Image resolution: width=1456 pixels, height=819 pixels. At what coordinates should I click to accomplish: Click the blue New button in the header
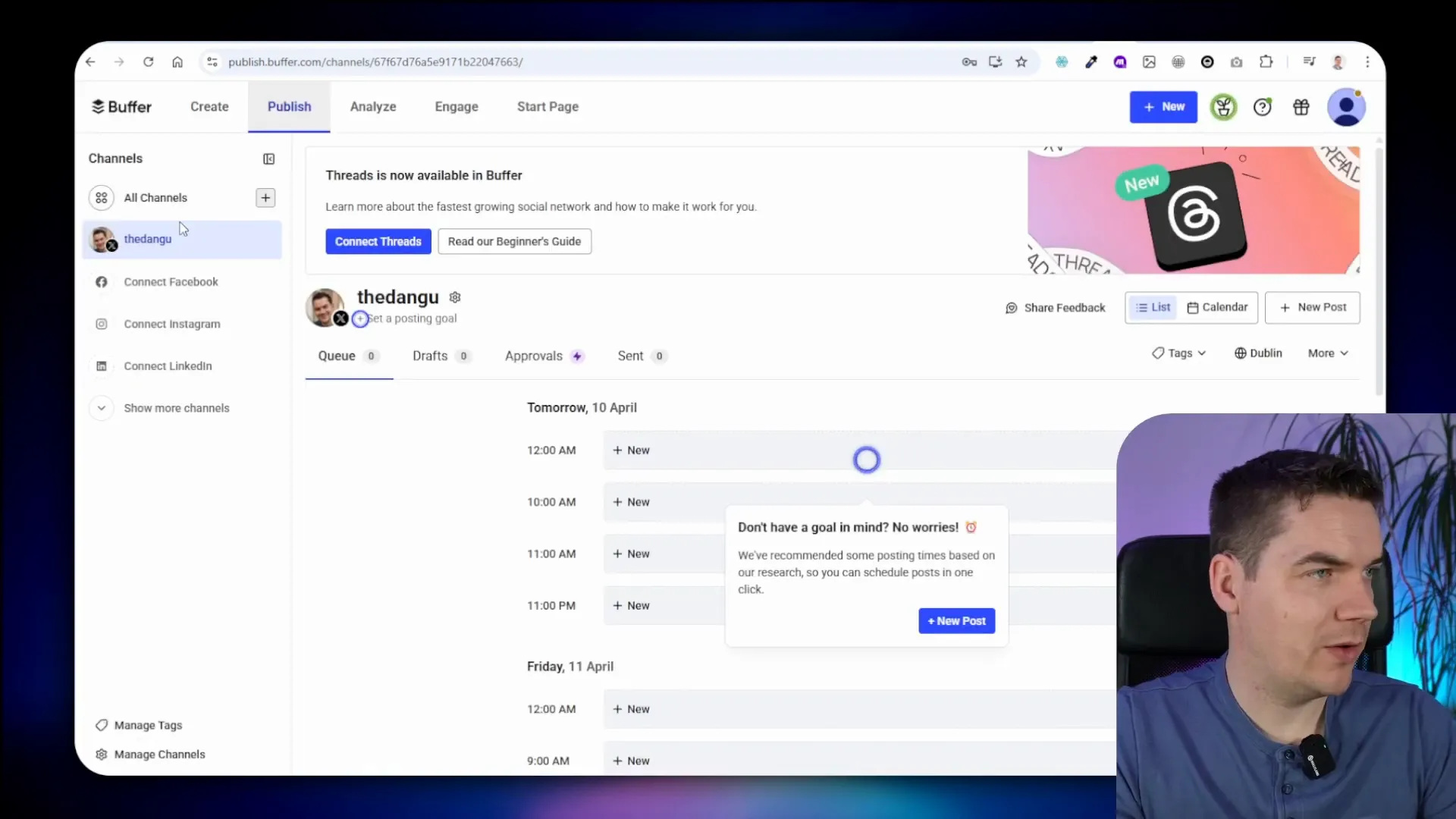[1163, 107]
